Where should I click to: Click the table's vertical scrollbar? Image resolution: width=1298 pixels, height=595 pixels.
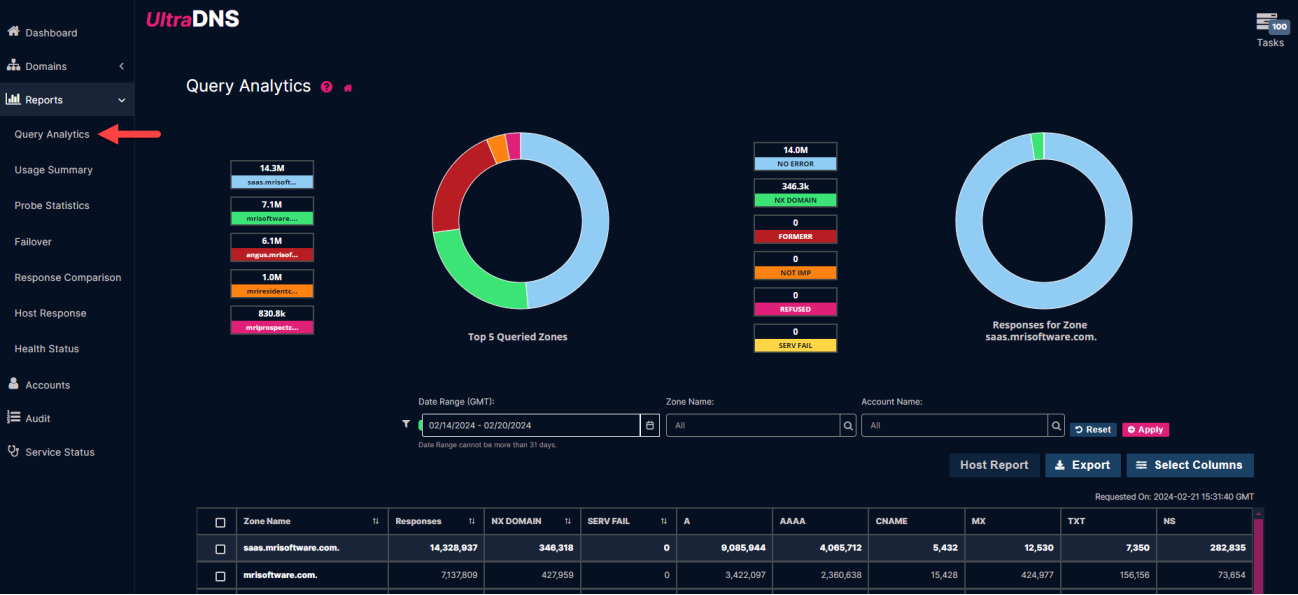click(1258, 550)
